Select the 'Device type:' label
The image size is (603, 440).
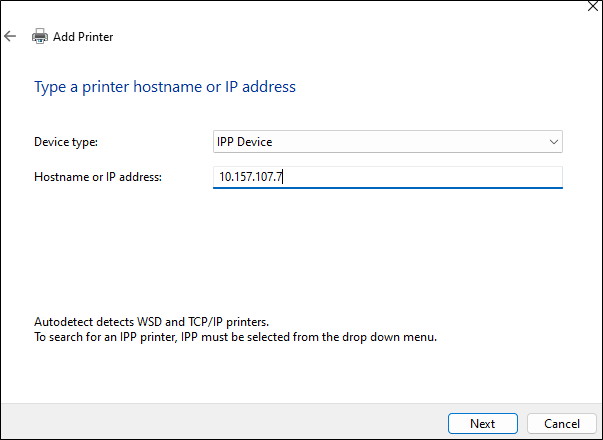(x=66, y=142)
